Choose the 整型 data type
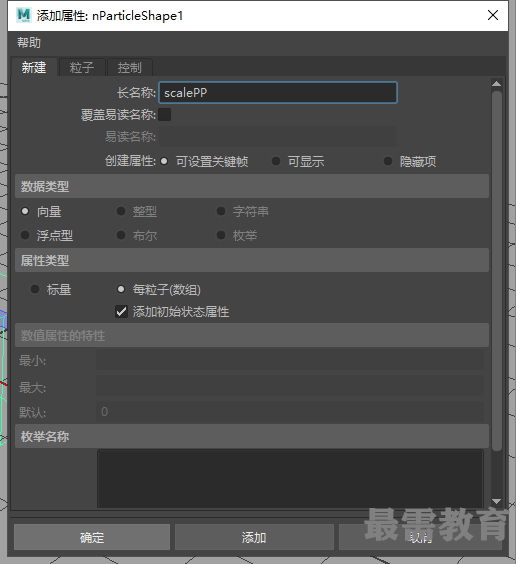Screen dimensions: 516x564 click(x=121, y=211)
